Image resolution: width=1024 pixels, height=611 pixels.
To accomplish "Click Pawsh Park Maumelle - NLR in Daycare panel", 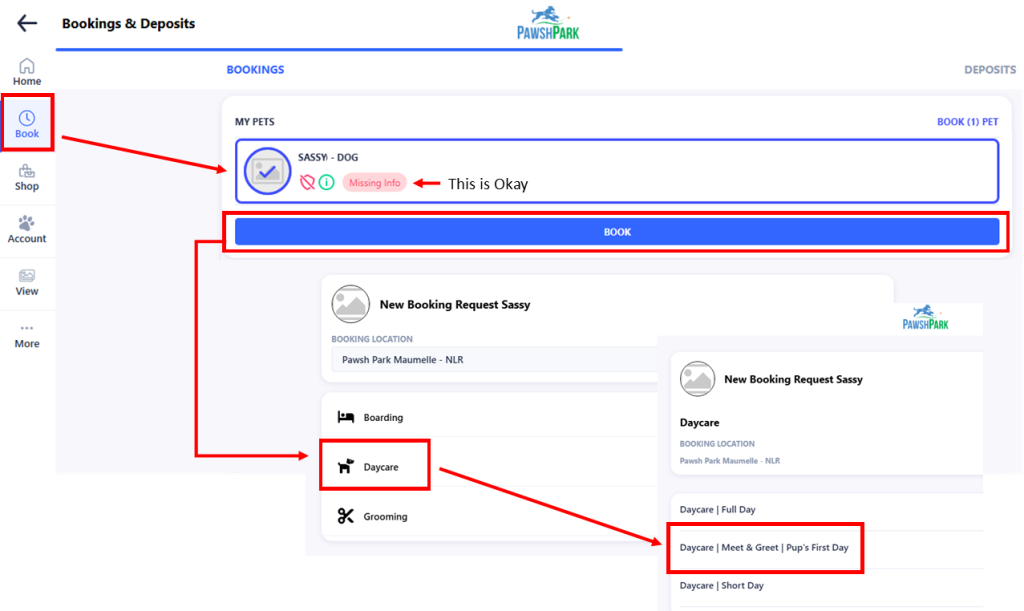I will point(729,461).
